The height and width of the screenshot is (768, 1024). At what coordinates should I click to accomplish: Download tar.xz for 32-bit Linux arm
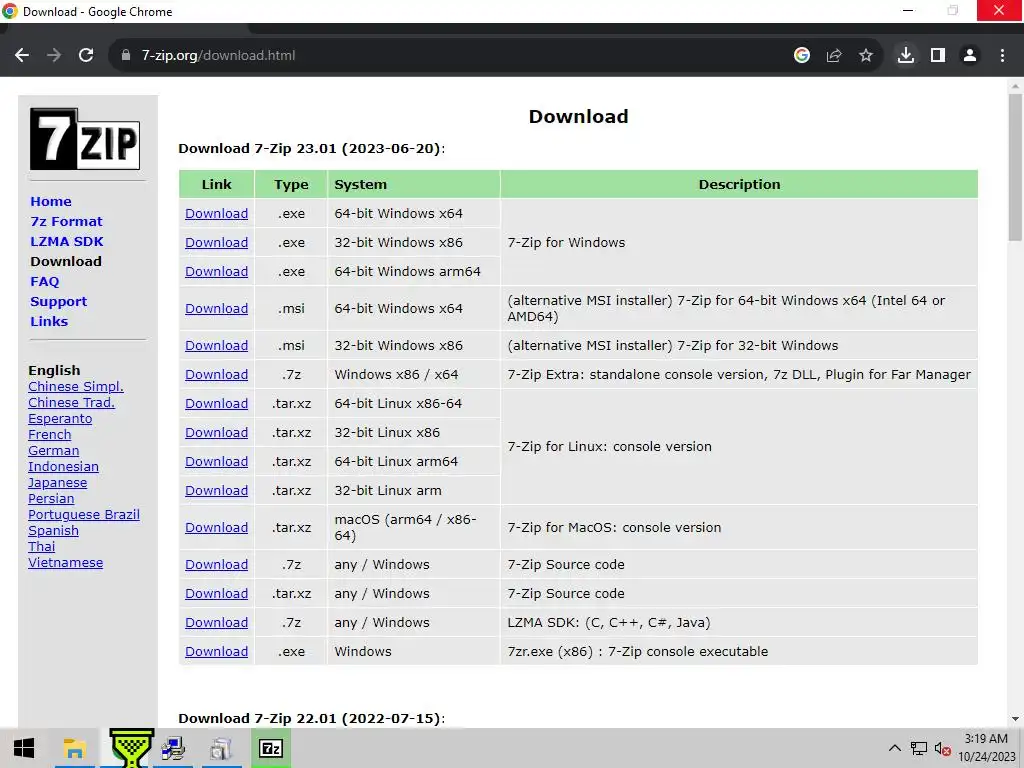tap(216, 490)
